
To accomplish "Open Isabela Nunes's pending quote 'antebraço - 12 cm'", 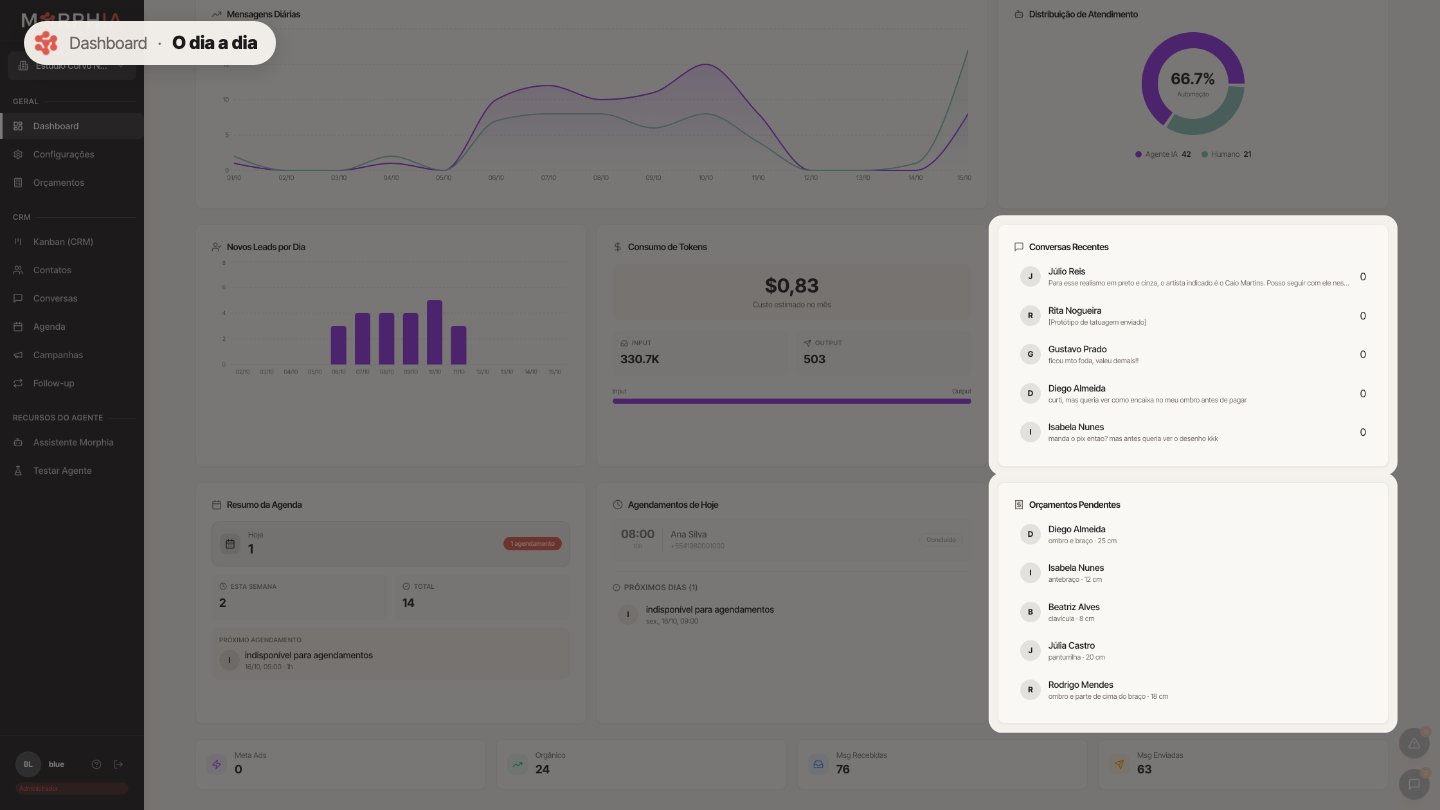I will point(1193,573).
